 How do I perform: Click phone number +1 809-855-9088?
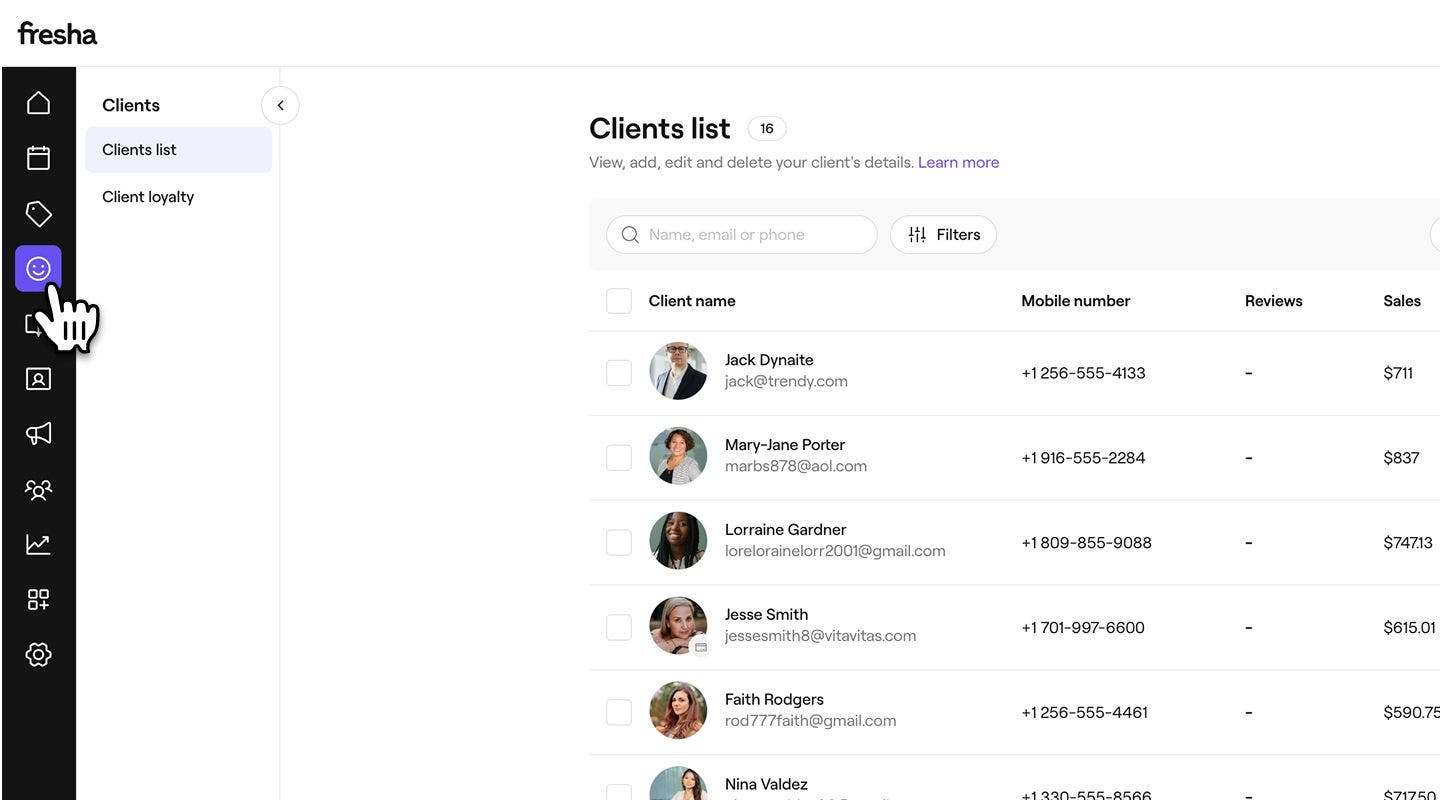[x=1086, y=543]
